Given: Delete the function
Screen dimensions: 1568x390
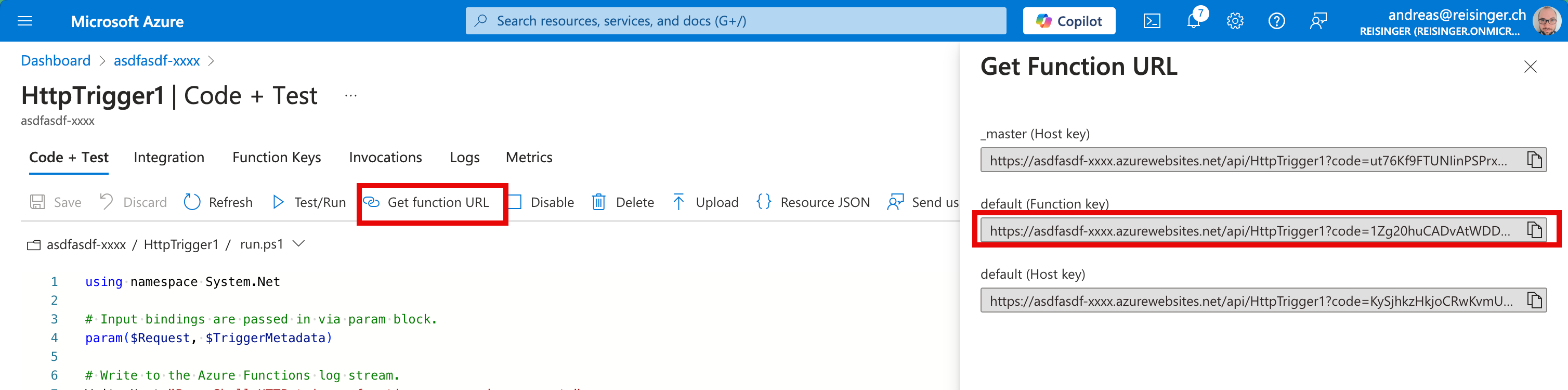Looking at the screenshot, I should coord(623,202).
